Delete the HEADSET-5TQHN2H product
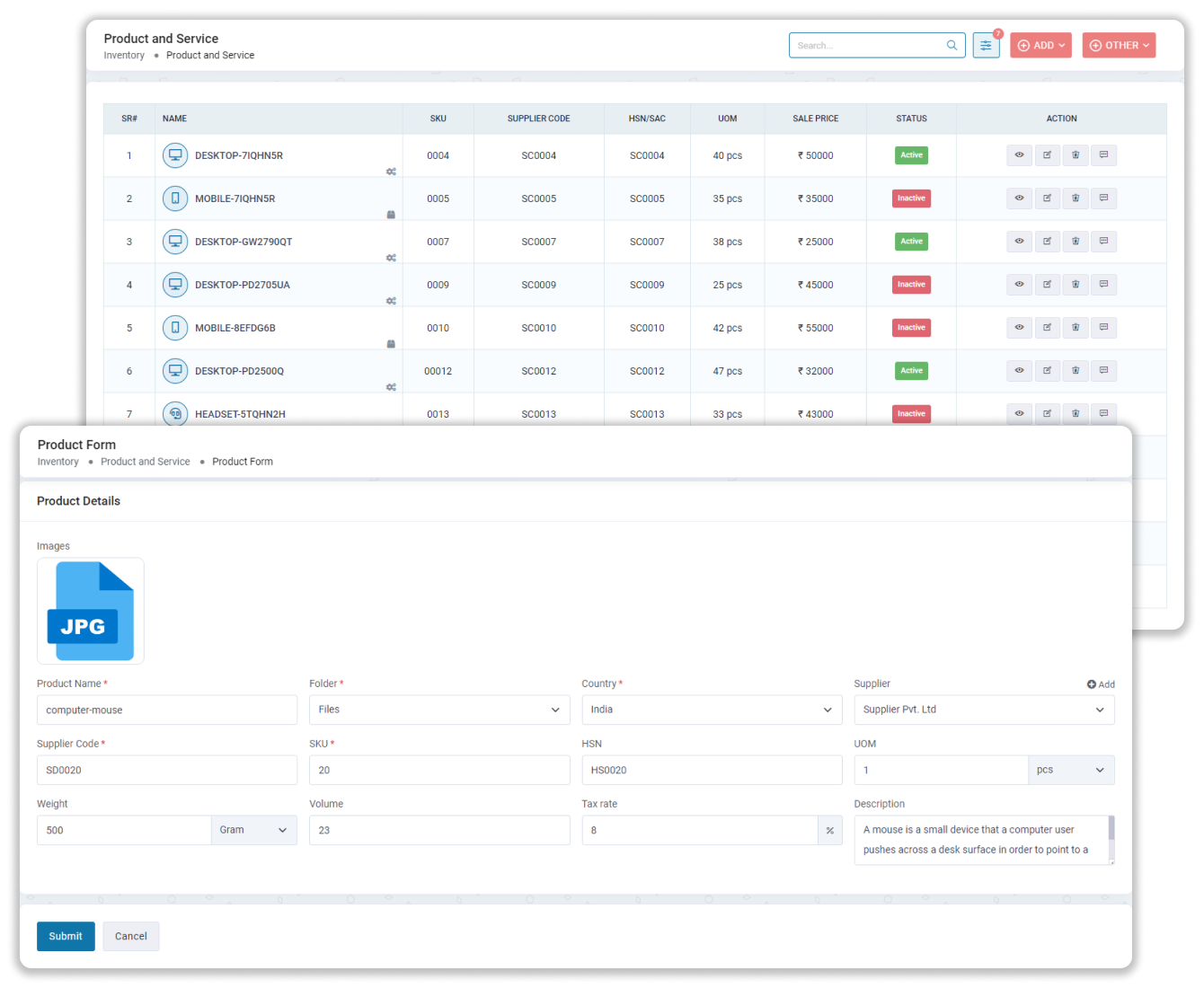Viewport: 1204px width, 988px height. click(x=1075, y=413)
